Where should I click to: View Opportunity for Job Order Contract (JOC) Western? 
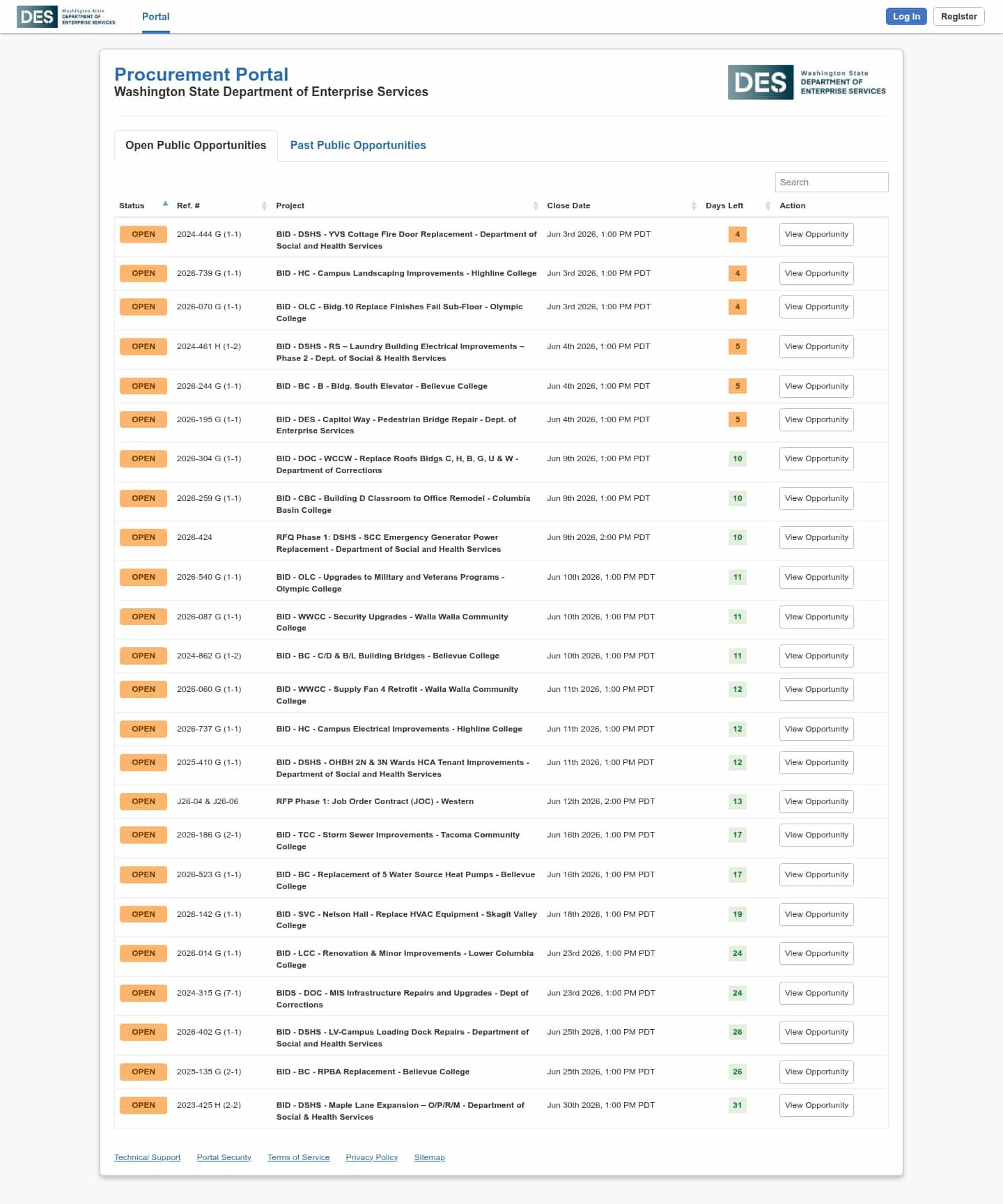816,801
